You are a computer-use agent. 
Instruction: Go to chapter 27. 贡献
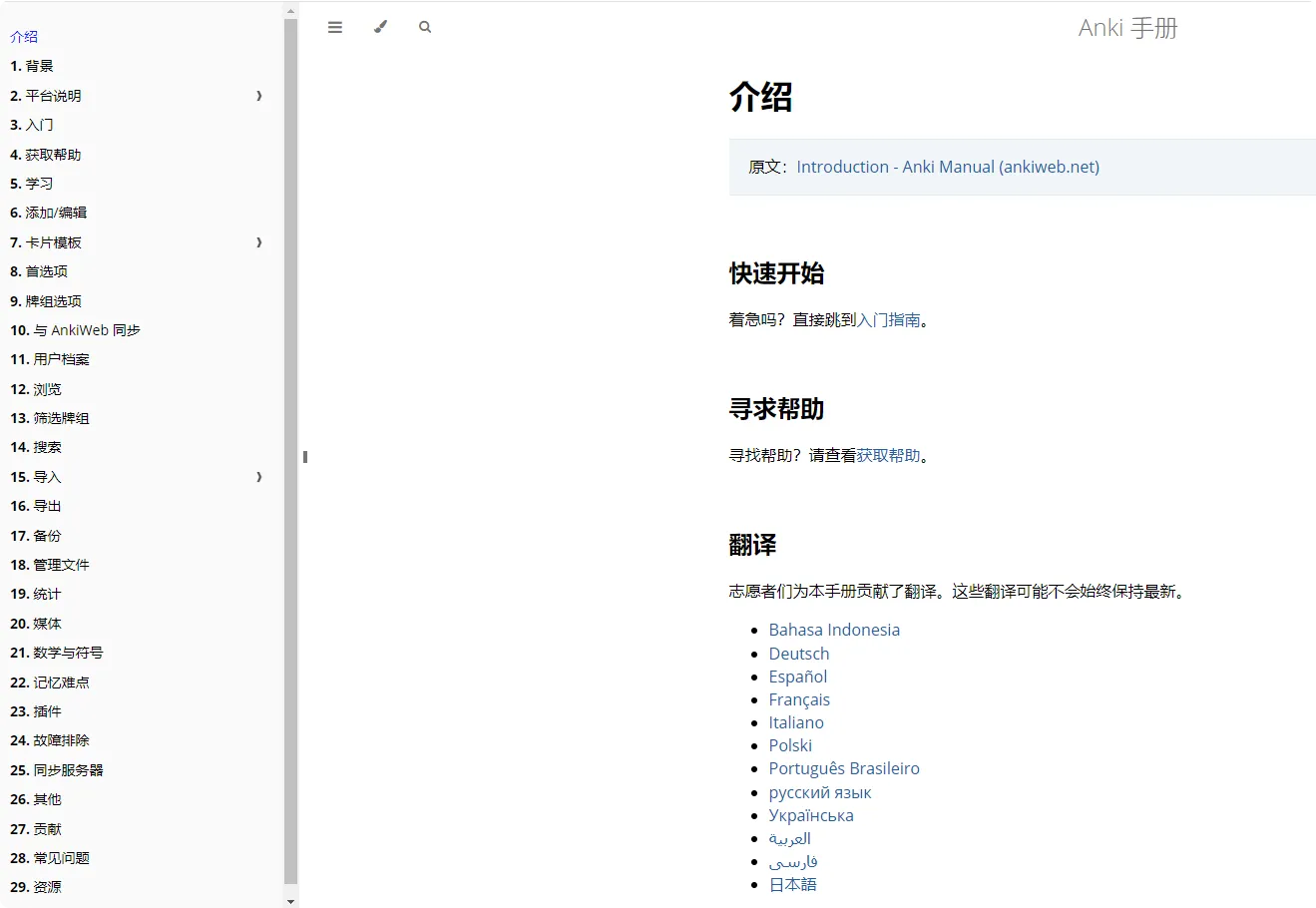36,829
